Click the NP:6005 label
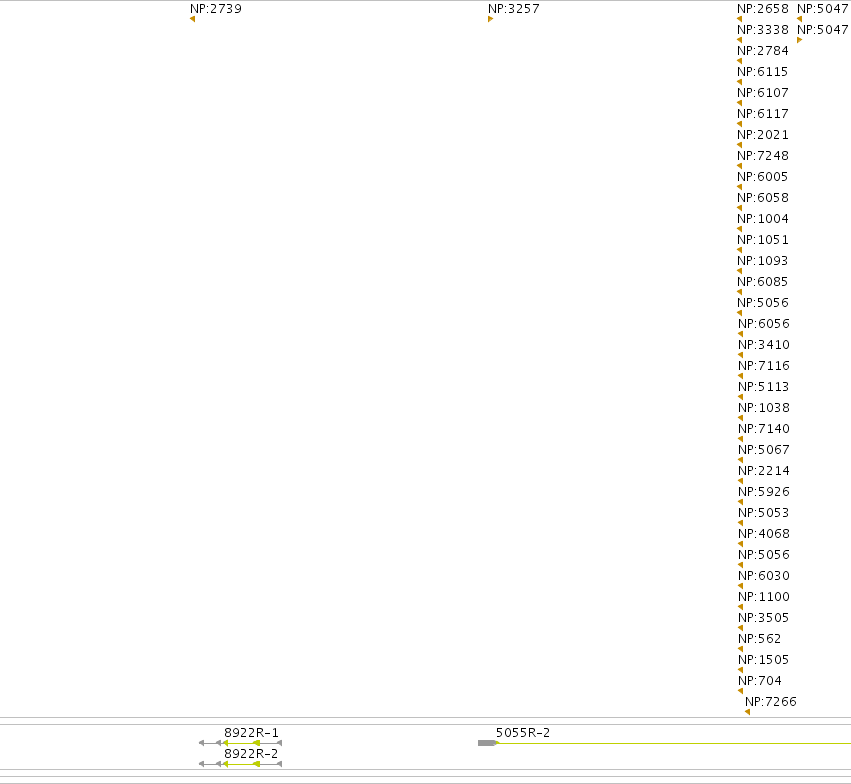 tap(763, 177)
